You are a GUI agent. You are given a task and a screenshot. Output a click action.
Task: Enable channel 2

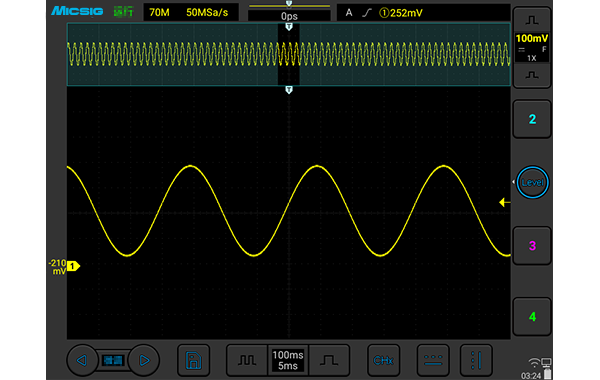(x=532, y=119)
